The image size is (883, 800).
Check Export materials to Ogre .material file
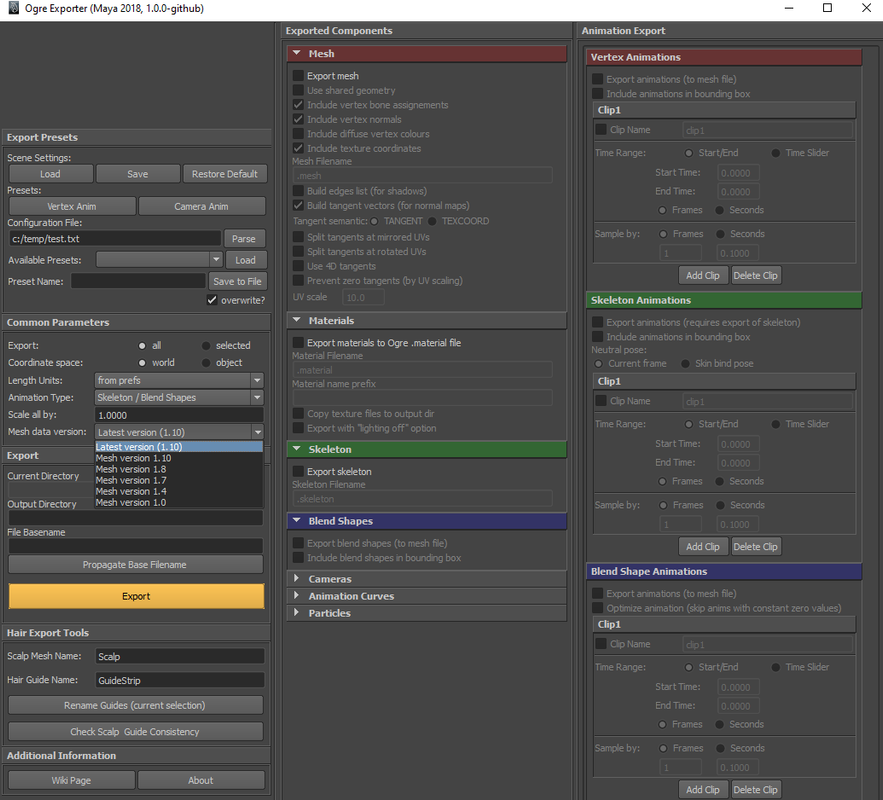298,342
